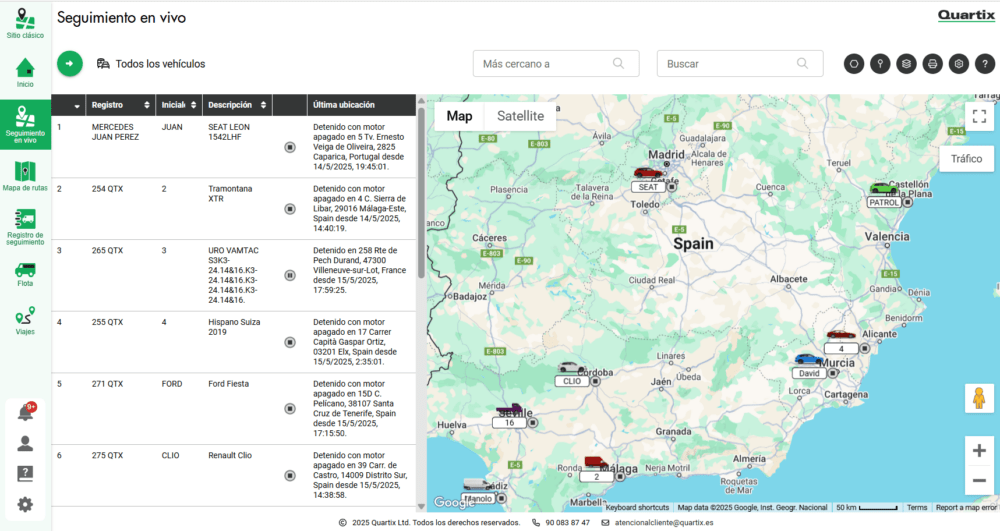Open the first column dropdown arrow in table header
The width and height of the screenshot is (1000, 531).
pos(77,106)
